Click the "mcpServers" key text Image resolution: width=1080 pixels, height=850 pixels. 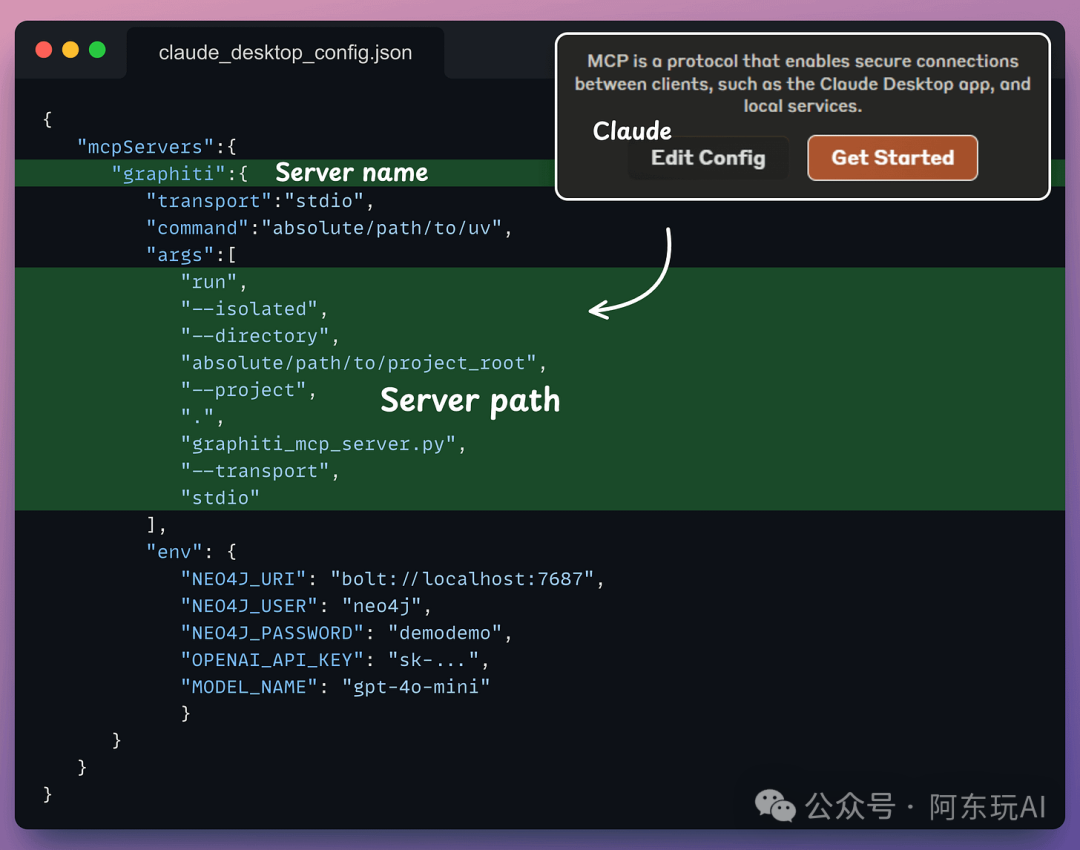coord(145,147)
